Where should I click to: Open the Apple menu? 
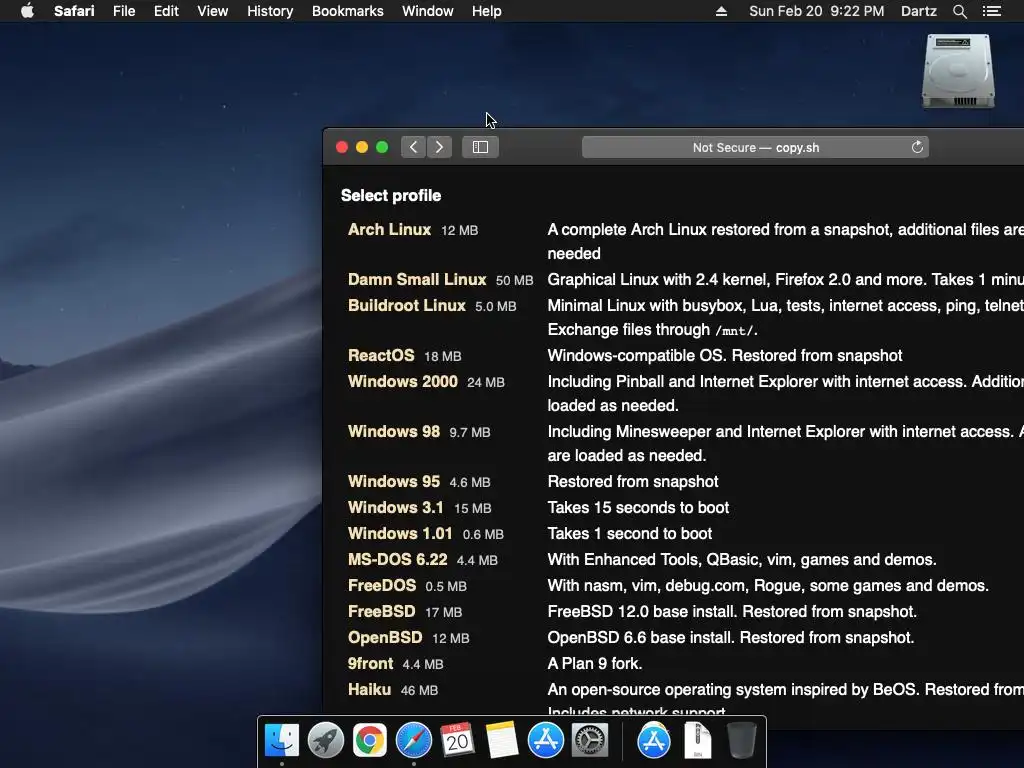pyautogui.click(x=27, y=11)
